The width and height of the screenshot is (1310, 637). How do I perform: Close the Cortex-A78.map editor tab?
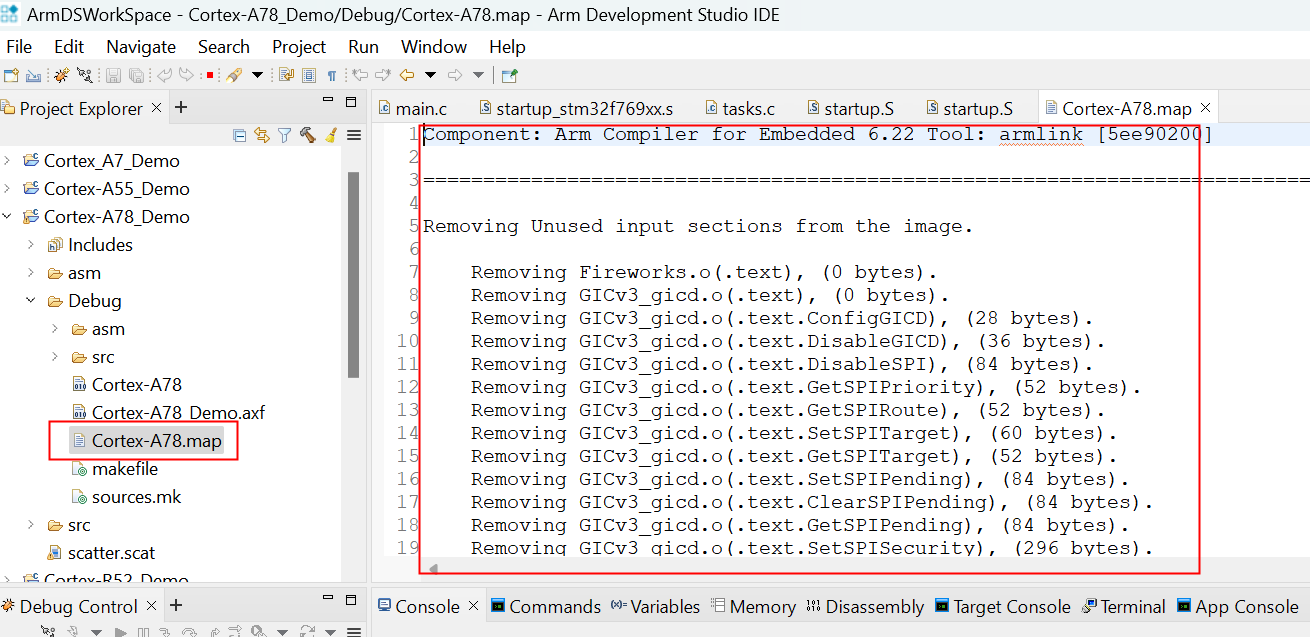click(x=1205, y=108)
